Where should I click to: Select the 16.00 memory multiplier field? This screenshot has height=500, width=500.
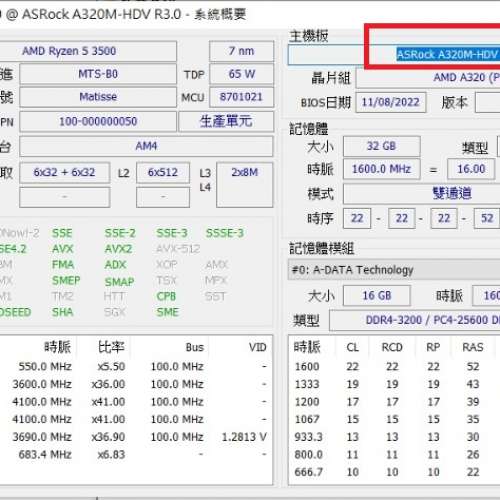pyautogui.click(x=471, y=169)
